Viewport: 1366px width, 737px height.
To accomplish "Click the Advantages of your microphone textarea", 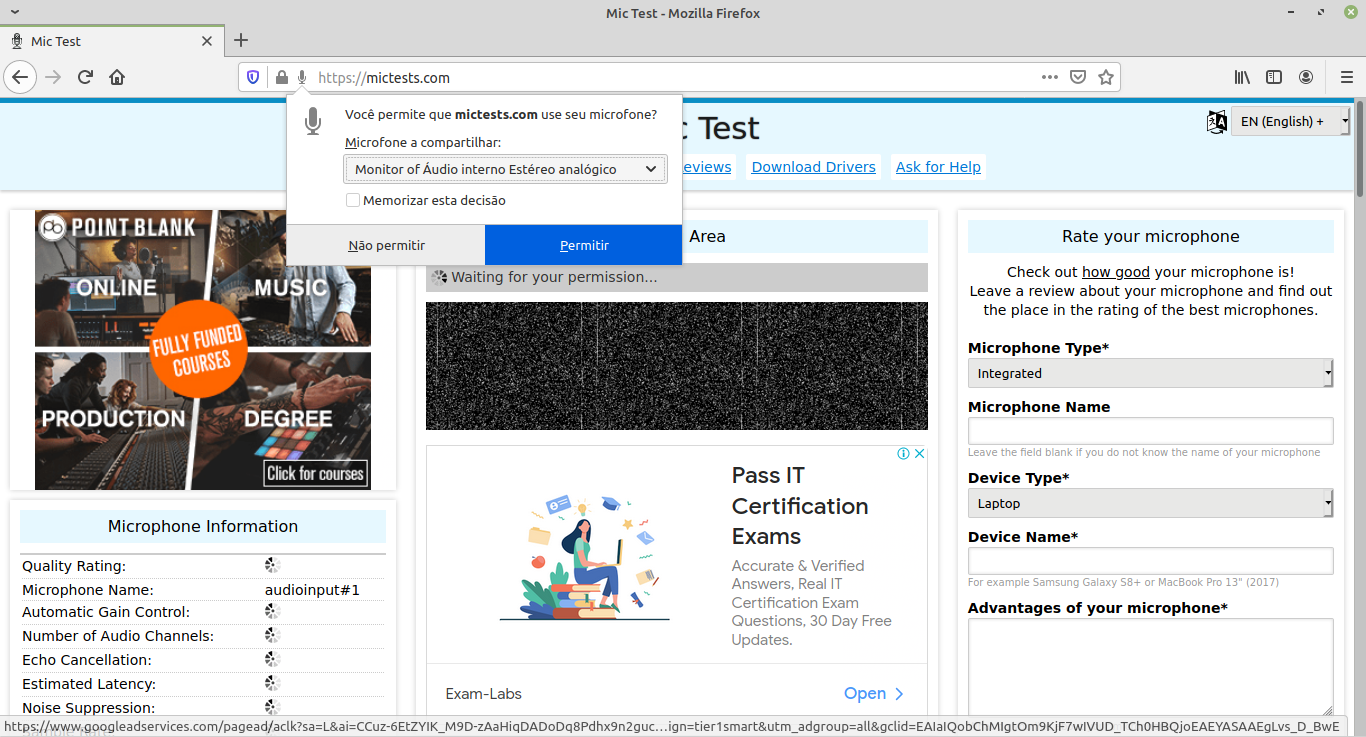I will point(1150,667).
